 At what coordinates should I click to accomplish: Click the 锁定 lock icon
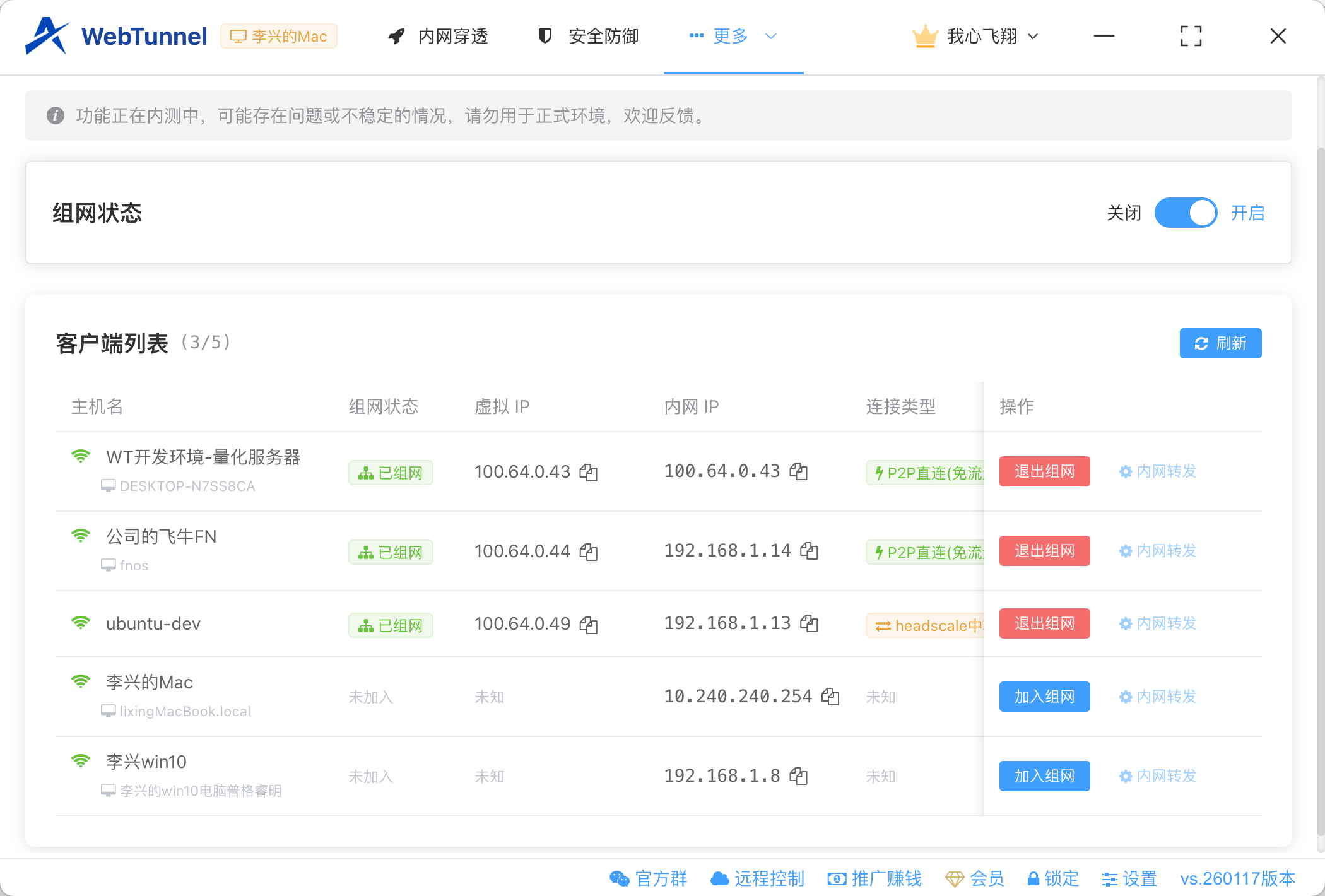(x=1033, y=878)
